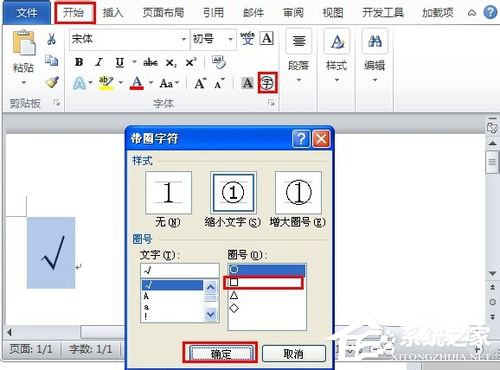This screenshot has height=370, width=500.
Task: Open Word Help question mark icon
Action: point(490,13)
